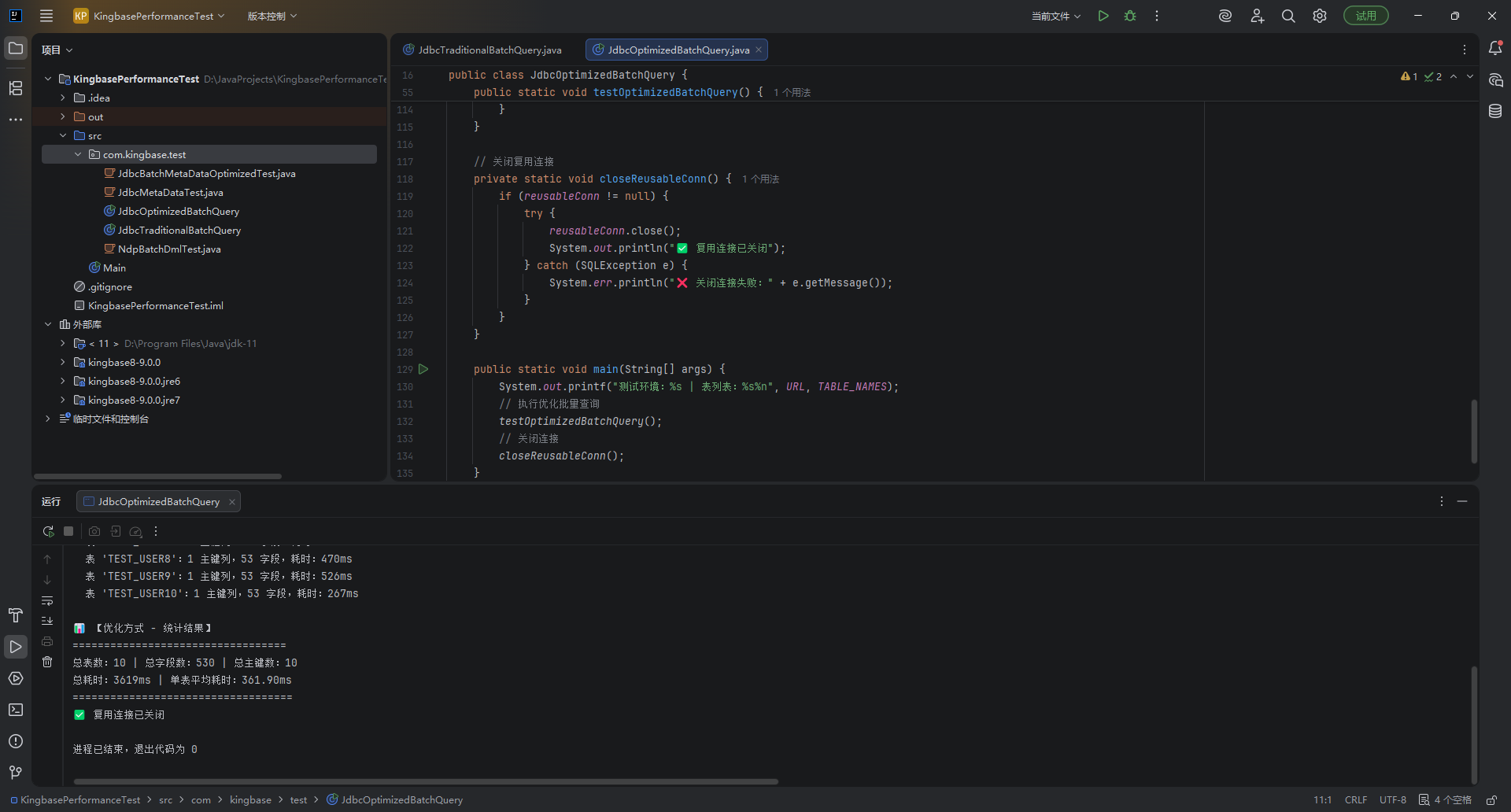Open the KingbasePerformanceTest project dropdown
The image size is (1511, 812).
click(150, 16)
